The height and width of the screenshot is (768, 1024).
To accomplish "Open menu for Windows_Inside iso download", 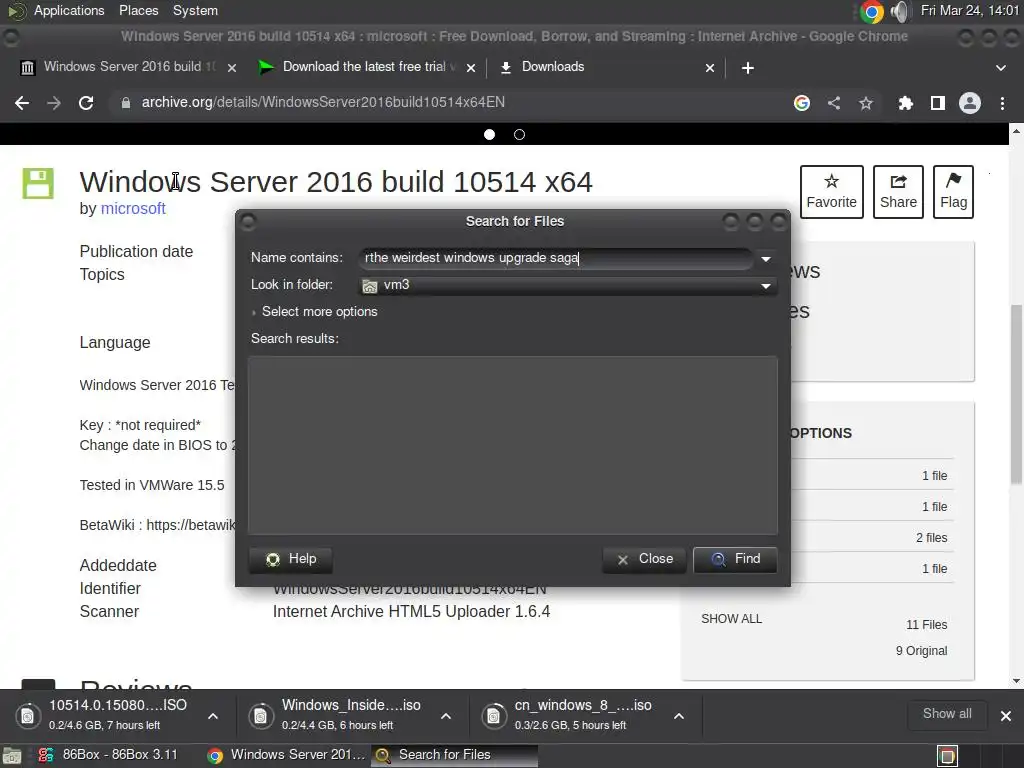I will (446, 716).
